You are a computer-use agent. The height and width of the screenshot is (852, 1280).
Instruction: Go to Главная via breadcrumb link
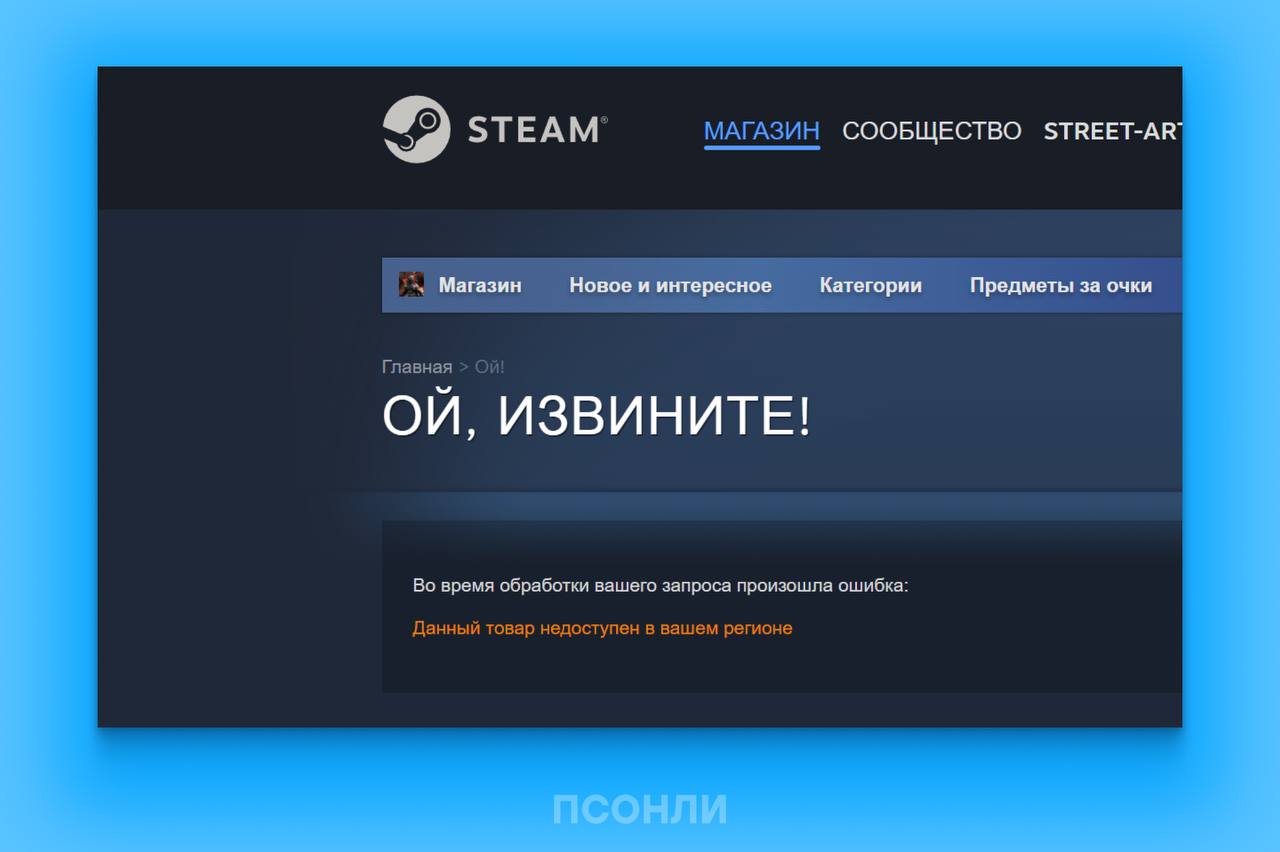(417, 367)
